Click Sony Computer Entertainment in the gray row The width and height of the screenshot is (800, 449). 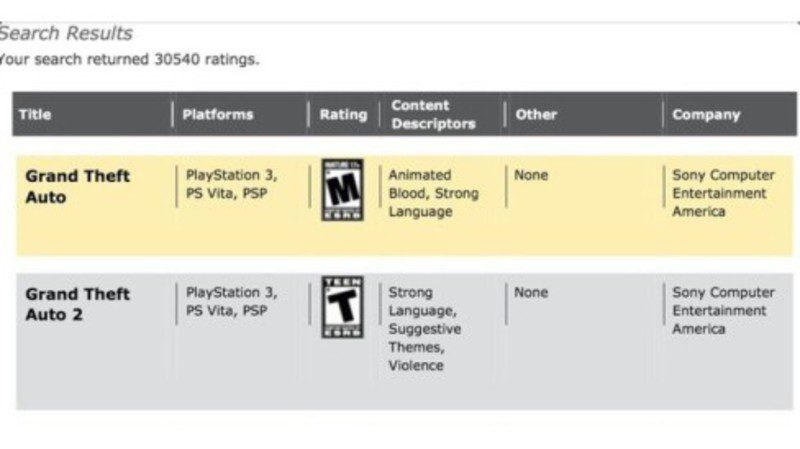722,310
